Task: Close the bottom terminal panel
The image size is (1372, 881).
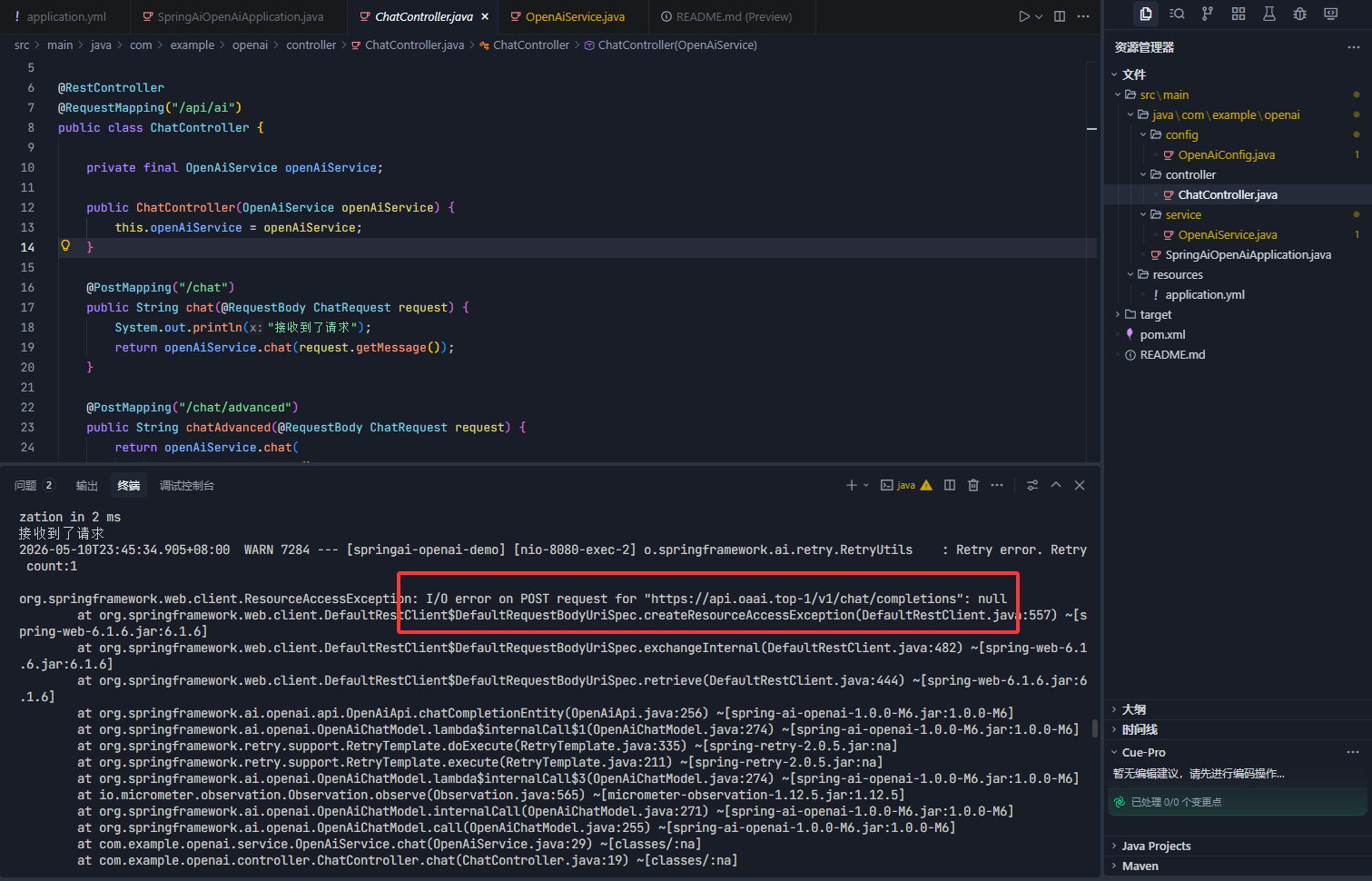Action: click(x=1080, y=486)
